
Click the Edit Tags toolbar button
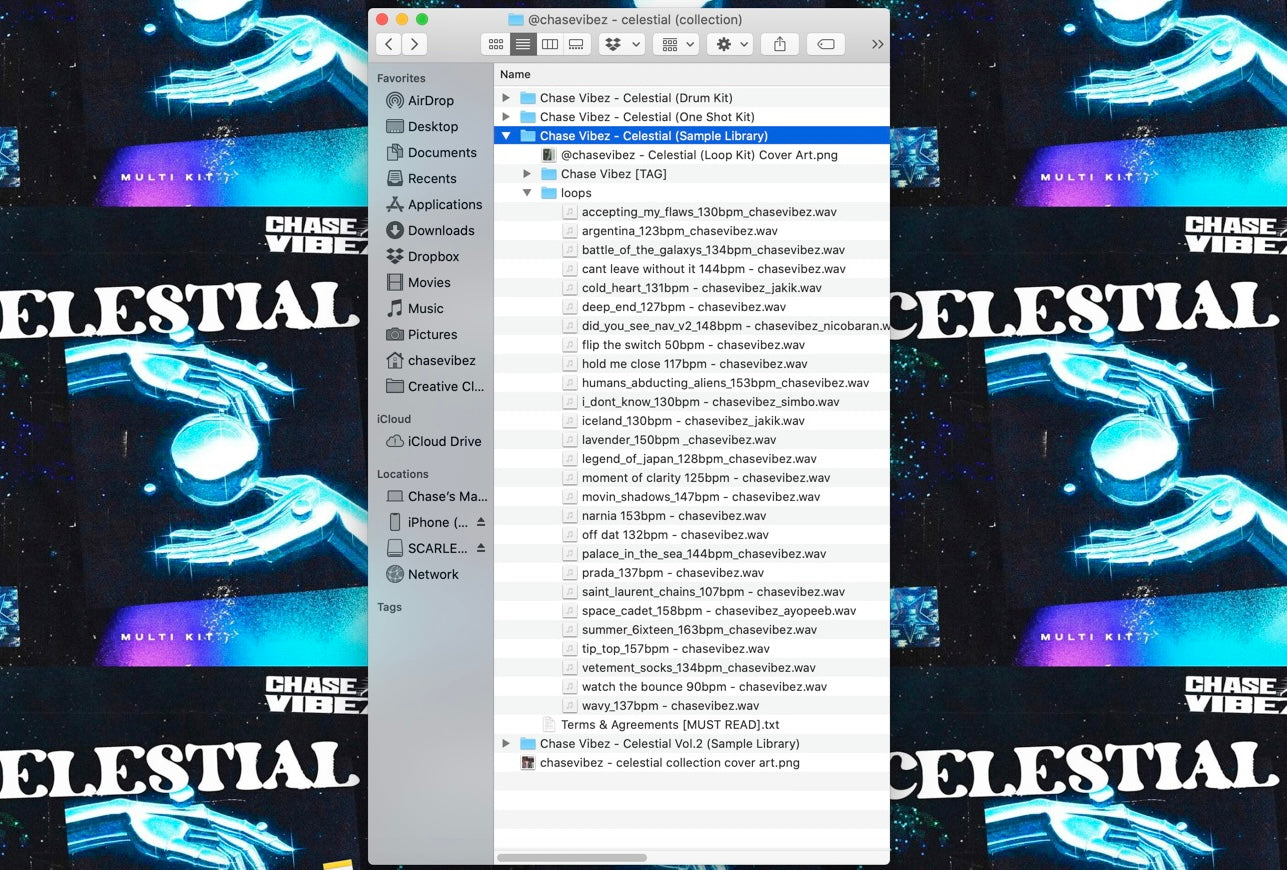826,44
